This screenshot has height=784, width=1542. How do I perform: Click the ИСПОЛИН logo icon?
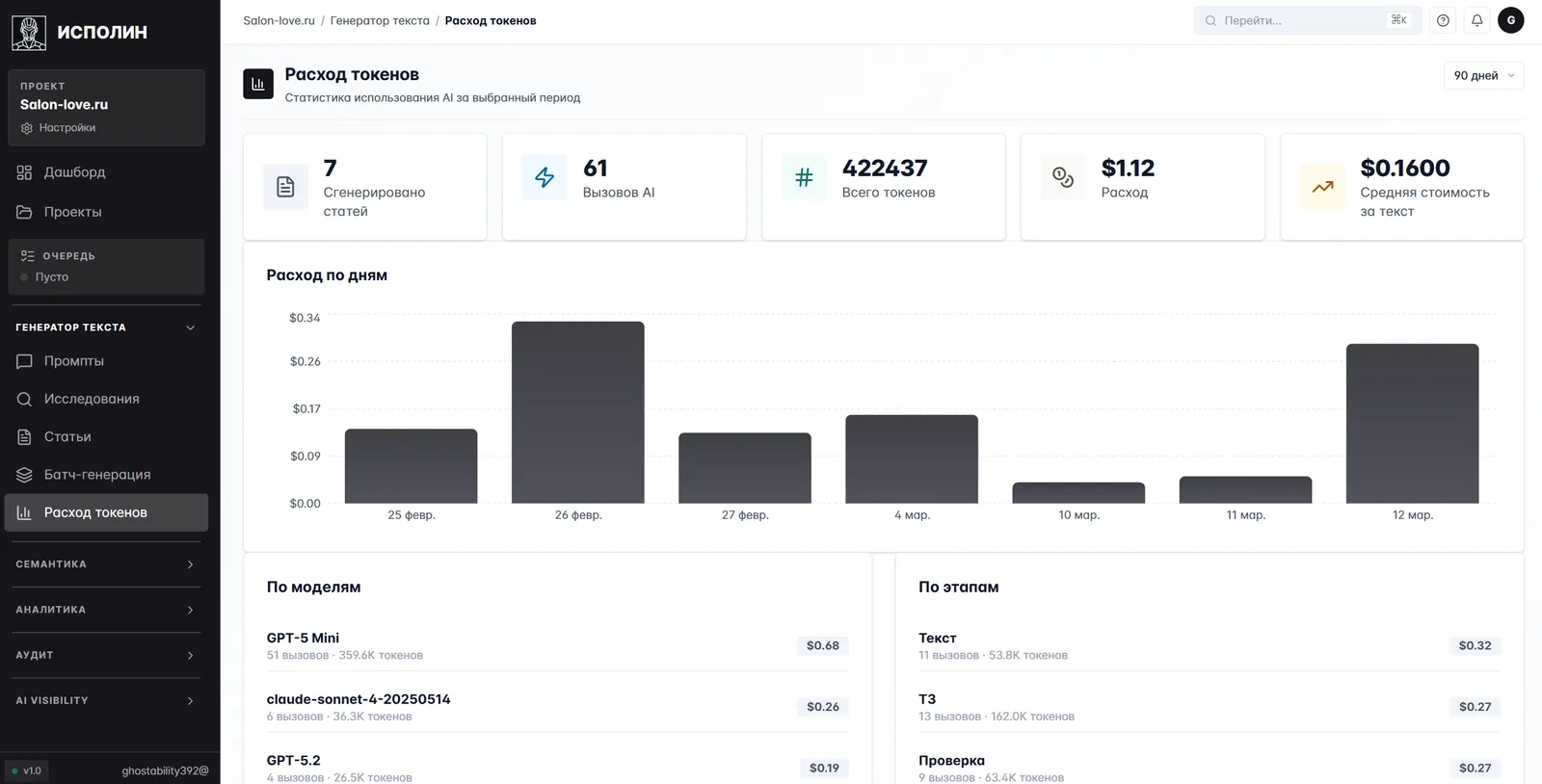(29, 32)
